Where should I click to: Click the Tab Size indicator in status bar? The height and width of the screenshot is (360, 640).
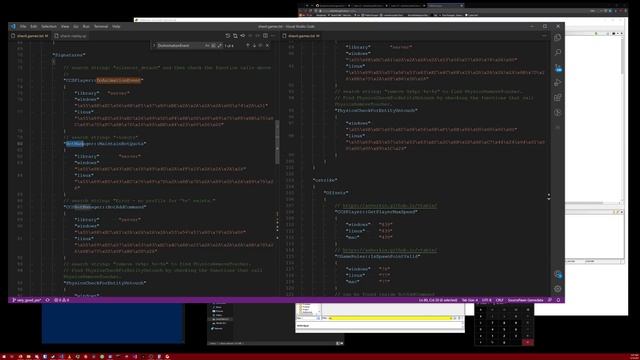(469, 300)
